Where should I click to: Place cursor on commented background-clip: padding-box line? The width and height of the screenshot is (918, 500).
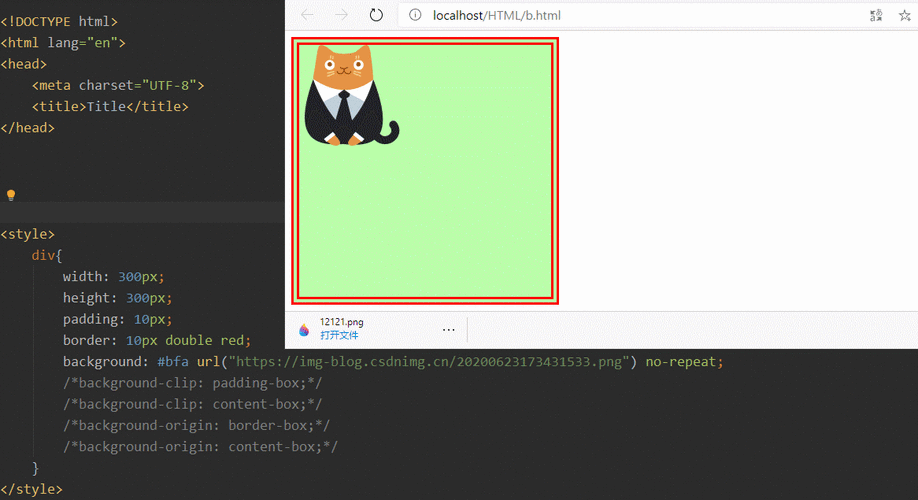click(x=192, y=383)
